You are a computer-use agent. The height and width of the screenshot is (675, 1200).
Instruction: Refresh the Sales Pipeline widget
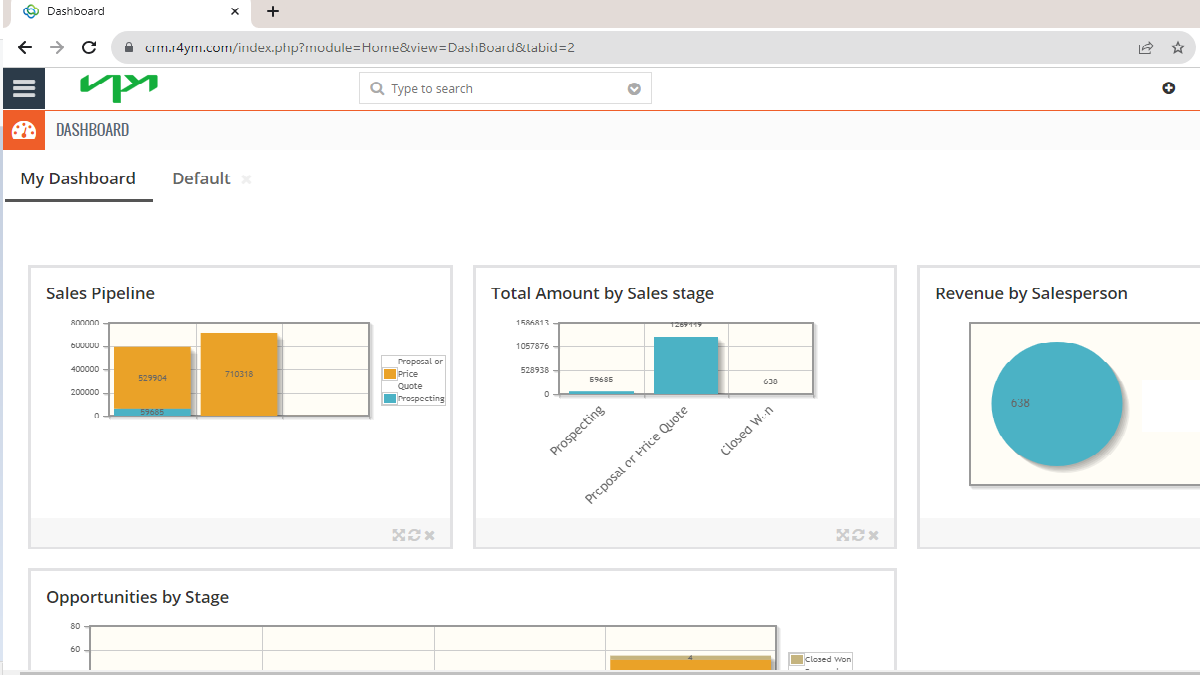[414, 535]
